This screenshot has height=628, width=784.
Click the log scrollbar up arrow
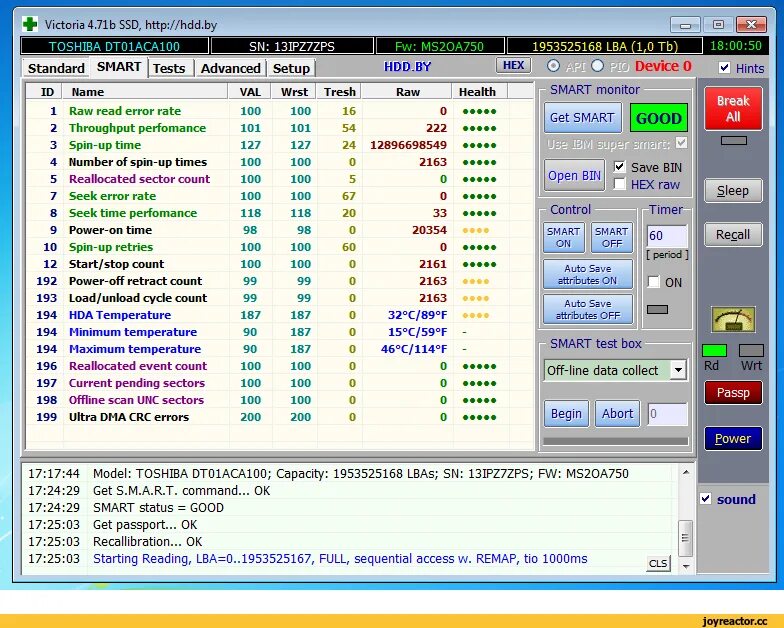coord(686,472)
